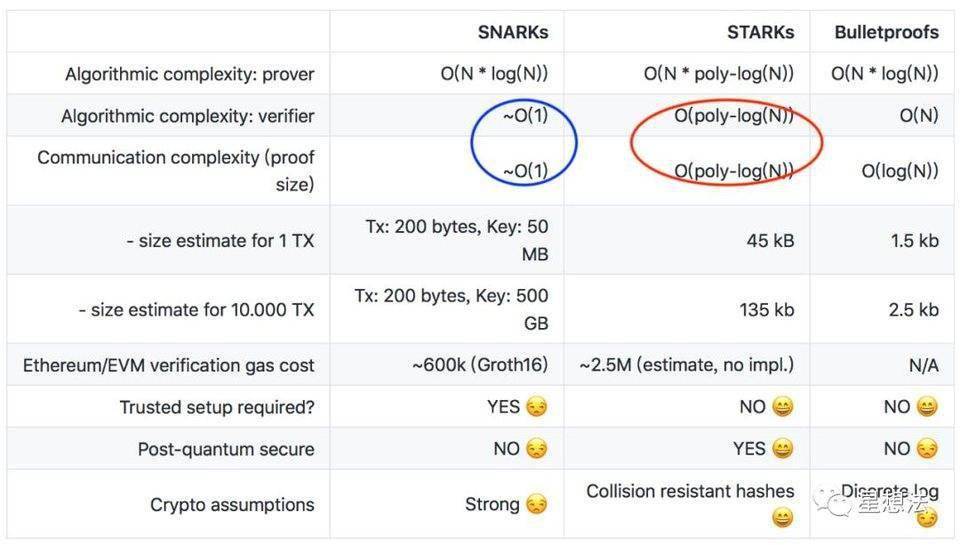Click the grinning emoji below Collision resistant hashes
The image size is (960, 545).
click(782, 517)
